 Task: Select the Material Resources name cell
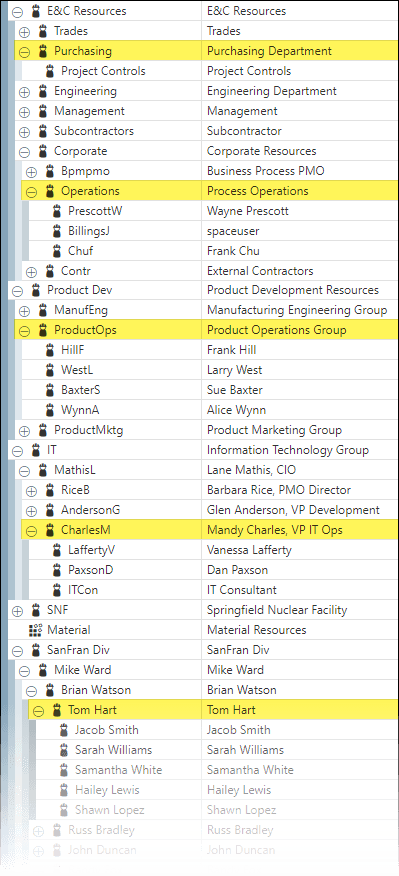pos(300,630)
